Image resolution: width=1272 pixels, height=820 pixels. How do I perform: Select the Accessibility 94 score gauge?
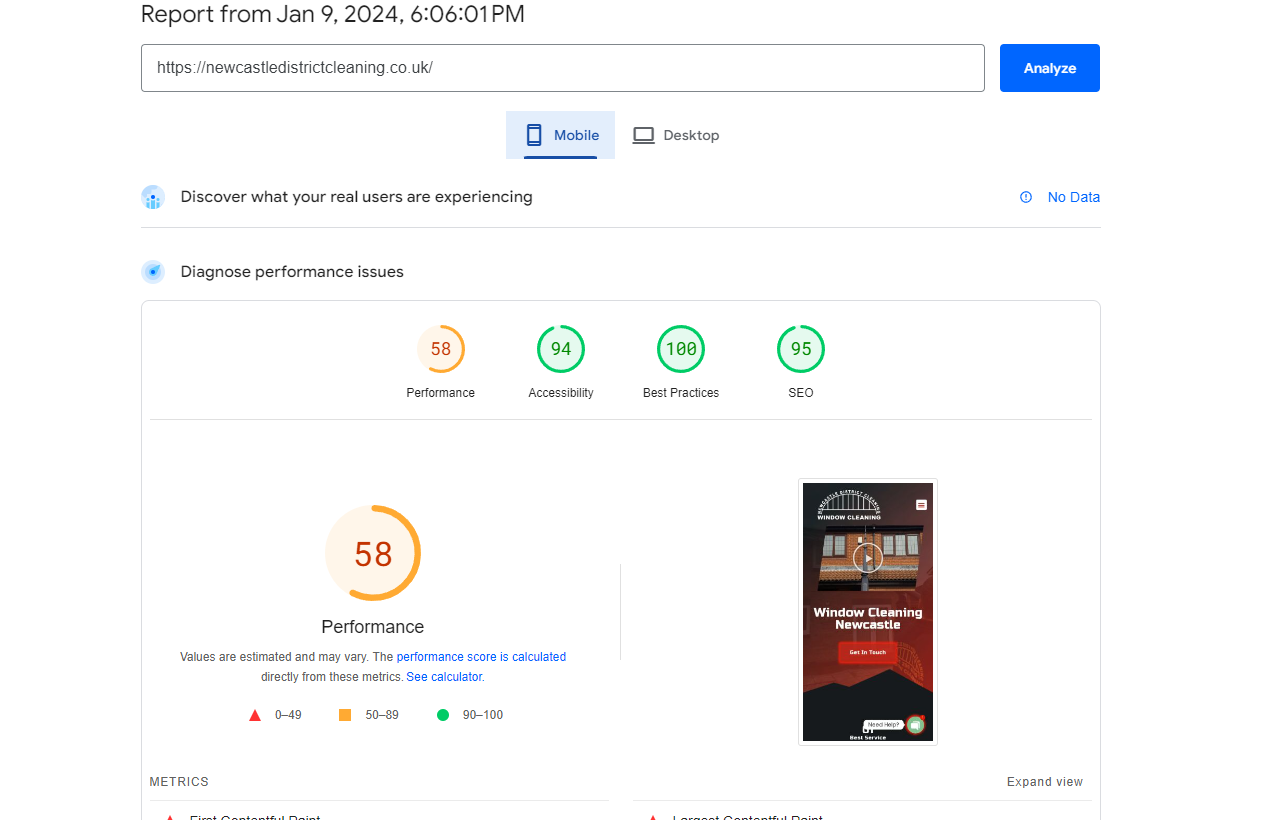(x=561, y=349)
